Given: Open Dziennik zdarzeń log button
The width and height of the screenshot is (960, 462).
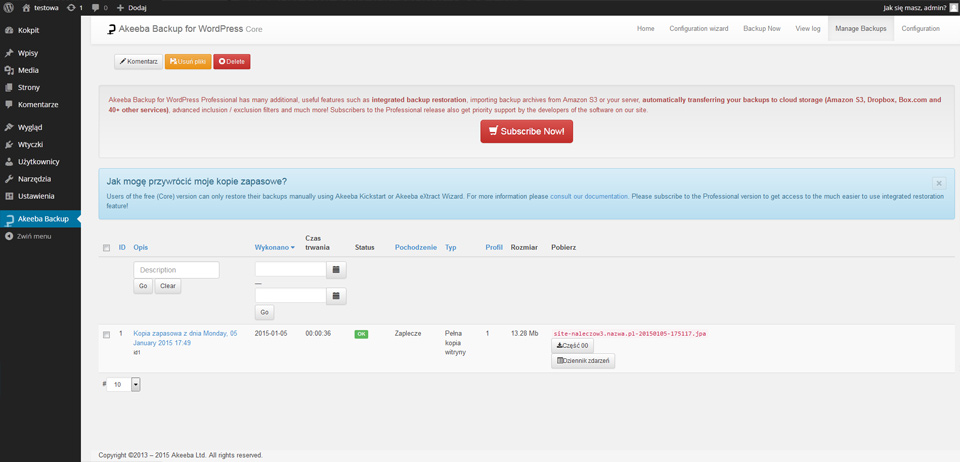Looking at the screenshot, I should [x=583, y=361].
